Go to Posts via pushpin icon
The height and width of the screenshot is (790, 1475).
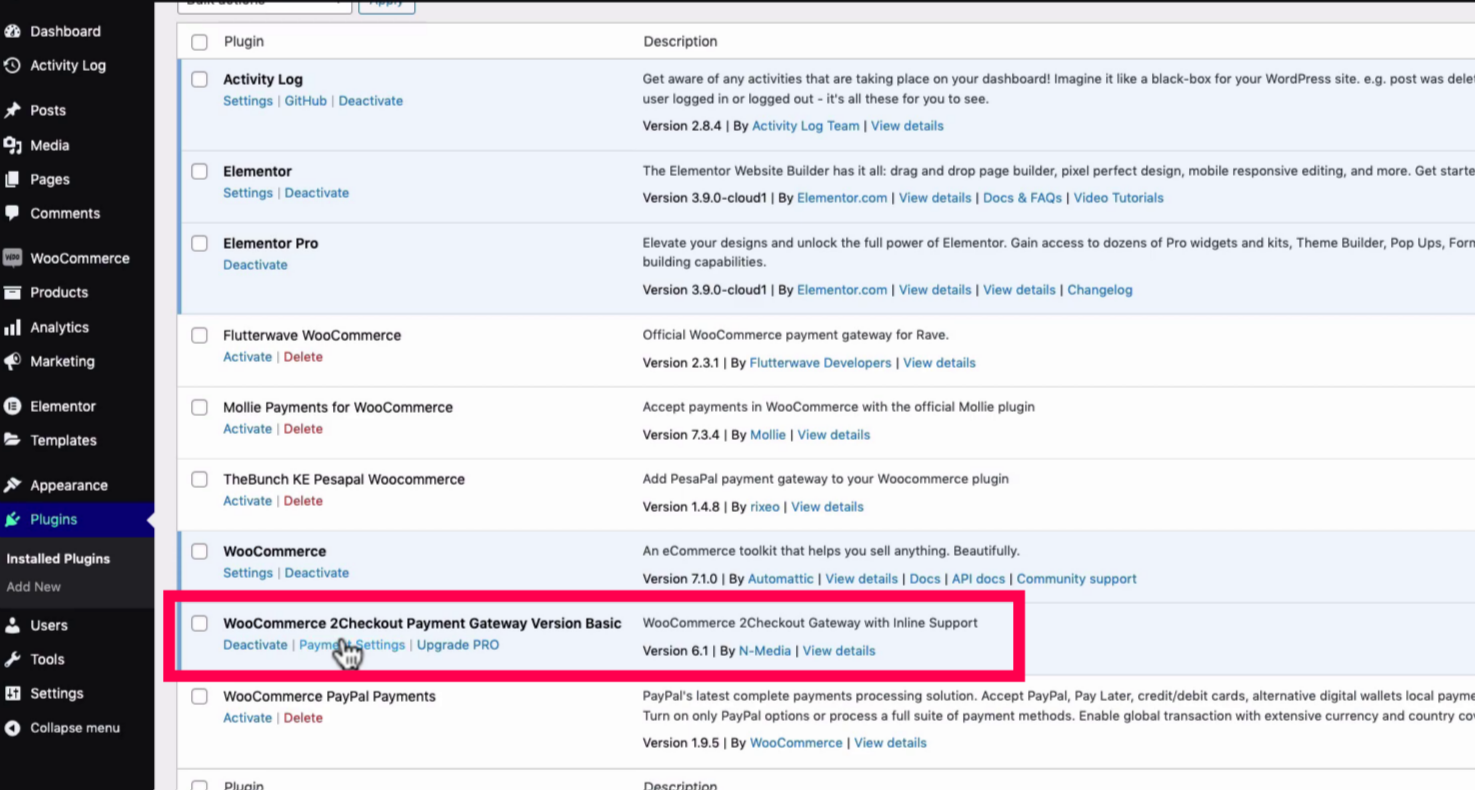[x=13, y=111]
